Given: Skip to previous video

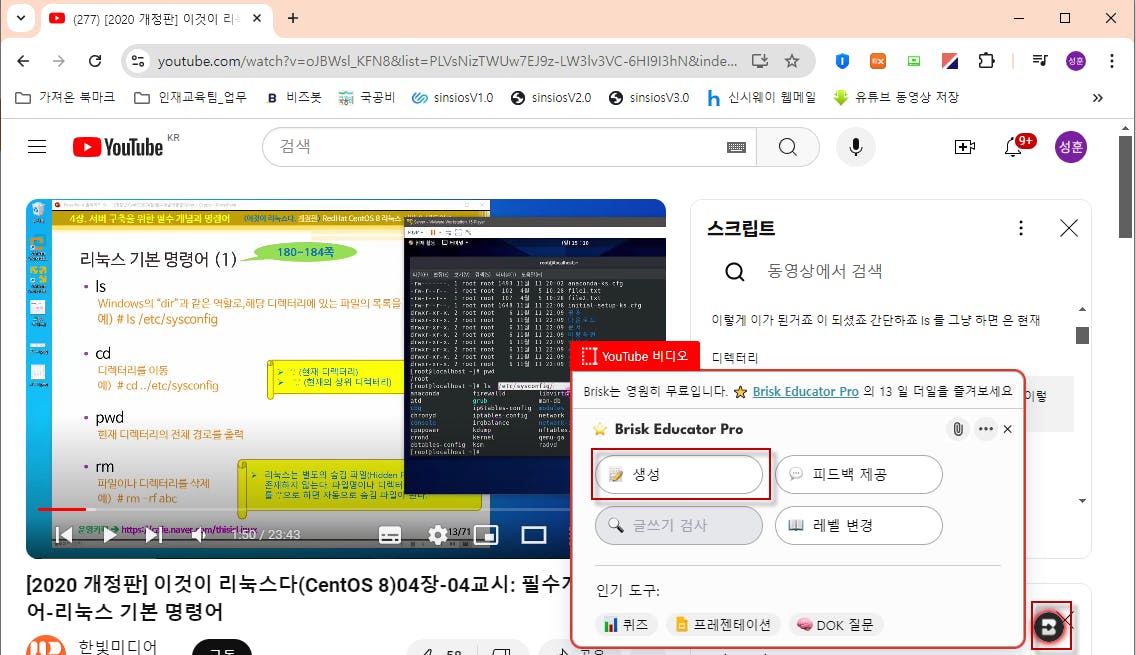Looking at the screenshot, I should 64,535.
